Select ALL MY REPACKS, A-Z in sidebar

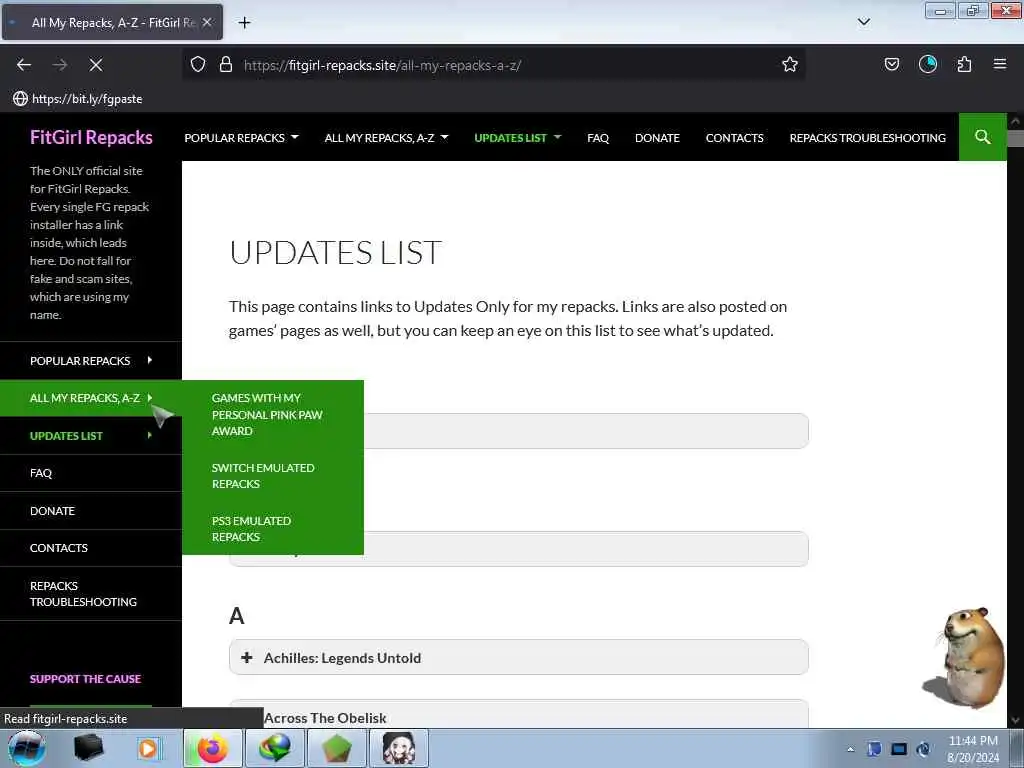point(85,398)
